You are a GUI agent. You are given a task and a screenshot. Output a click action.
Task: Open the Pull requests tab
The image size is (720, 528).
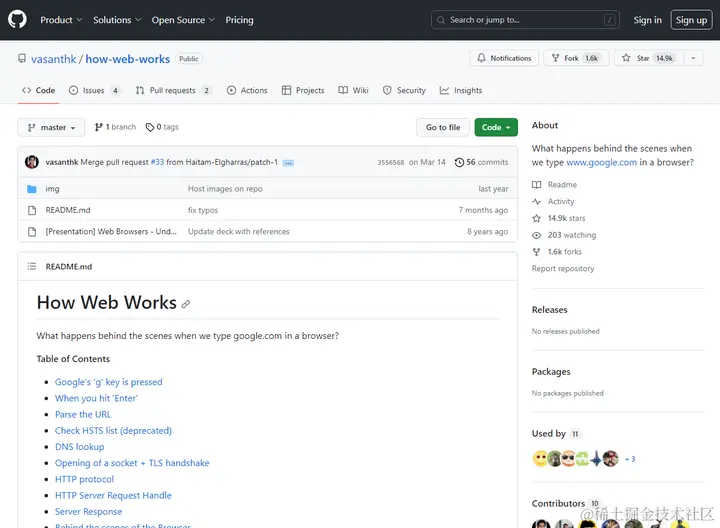click(173, 90)
